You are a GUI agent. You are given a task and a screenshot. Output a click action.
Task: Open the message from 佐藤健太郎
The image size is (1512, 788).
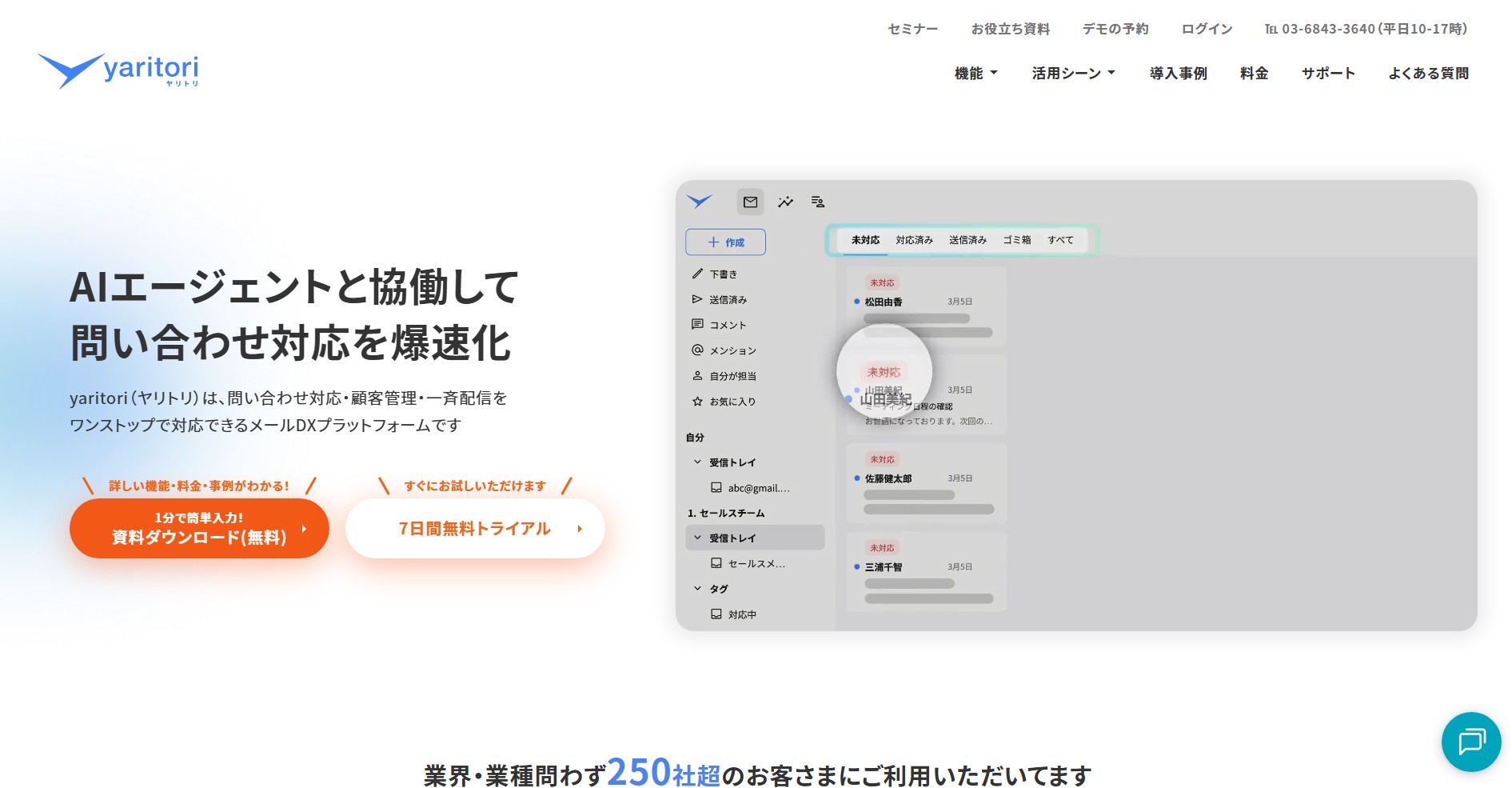click(x=926, y=483)
